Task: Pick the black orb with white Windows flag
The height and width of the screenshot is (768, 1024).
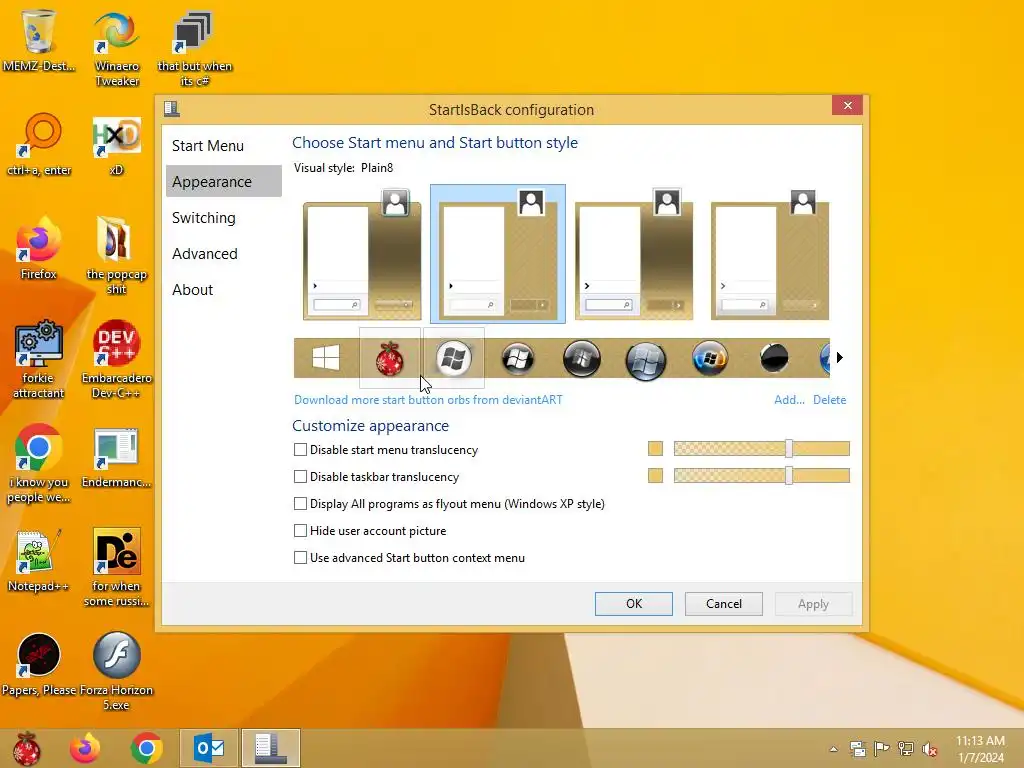Action: (518, 358)
